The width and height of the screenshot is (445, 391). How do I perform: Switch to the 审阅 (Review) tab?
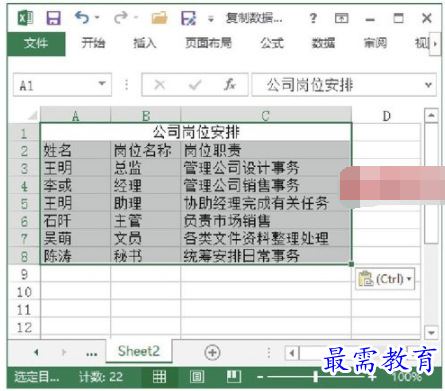point(375,43)
